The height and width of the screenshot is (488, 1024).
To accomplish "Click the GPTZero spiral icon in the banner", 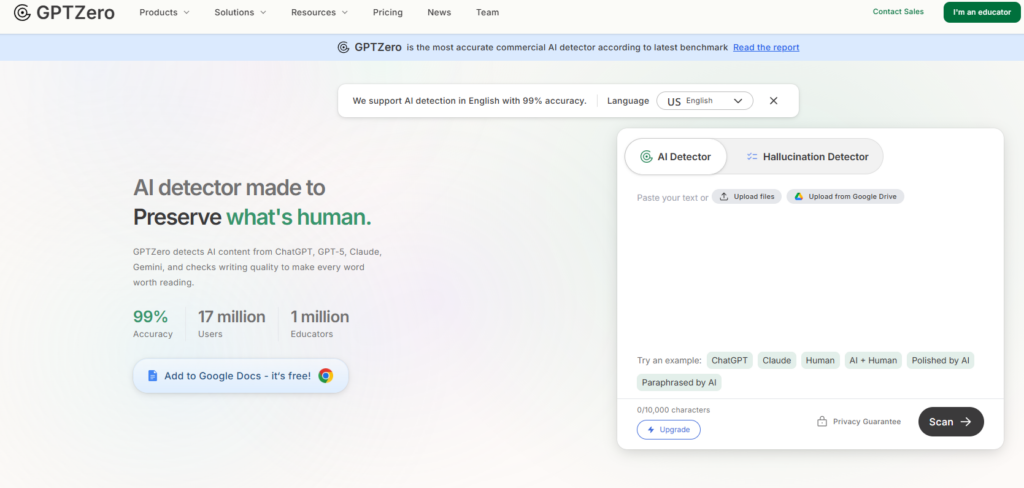I will coord(344,47).
